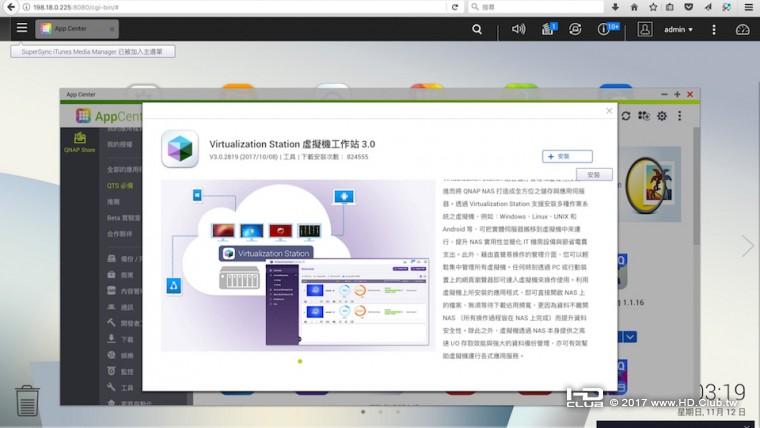This screenshot has height=428, width=760.
Task: Open external devices icon in QTS bar
Action: point(575,29)
